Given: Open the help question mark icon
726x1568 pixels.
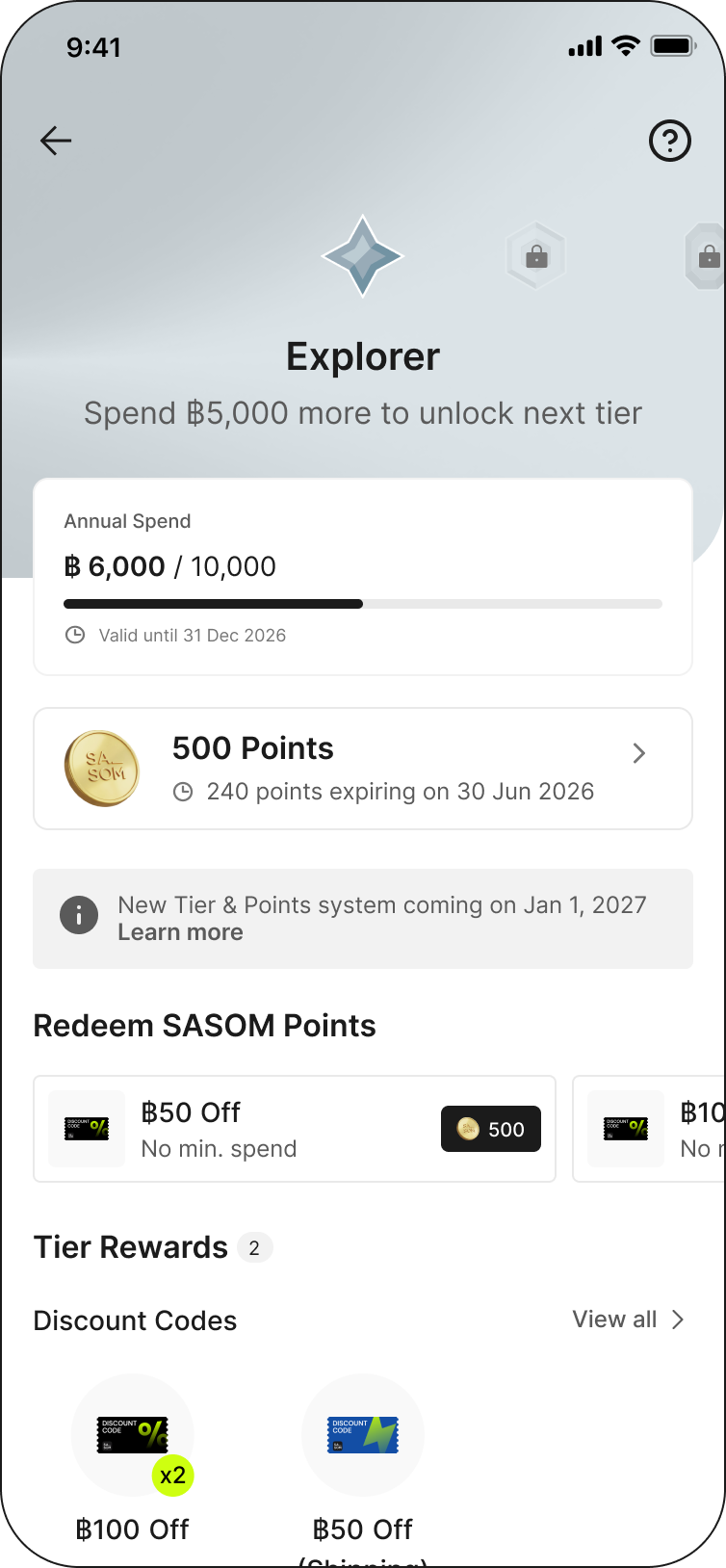Looking at the screenshot, I should [x=669, y=141].
